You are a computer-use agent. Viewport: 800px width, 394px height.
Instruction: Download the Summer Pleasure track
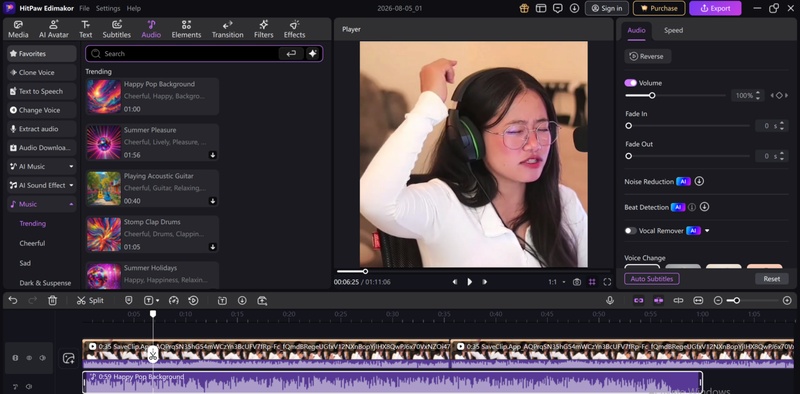pyautogui.click(x=213, y=155)
